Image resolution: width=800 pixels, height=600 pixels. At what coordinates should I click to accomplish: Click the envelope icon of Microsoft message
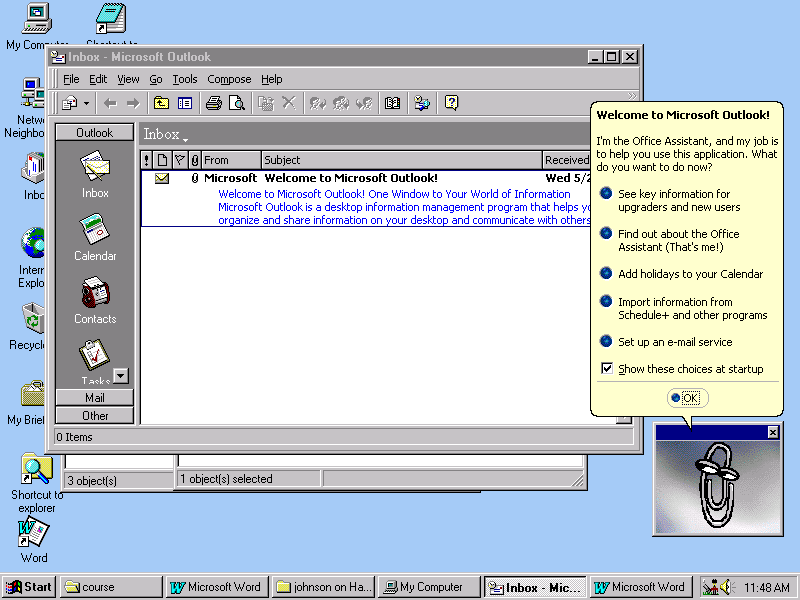(x=162, y=179)
